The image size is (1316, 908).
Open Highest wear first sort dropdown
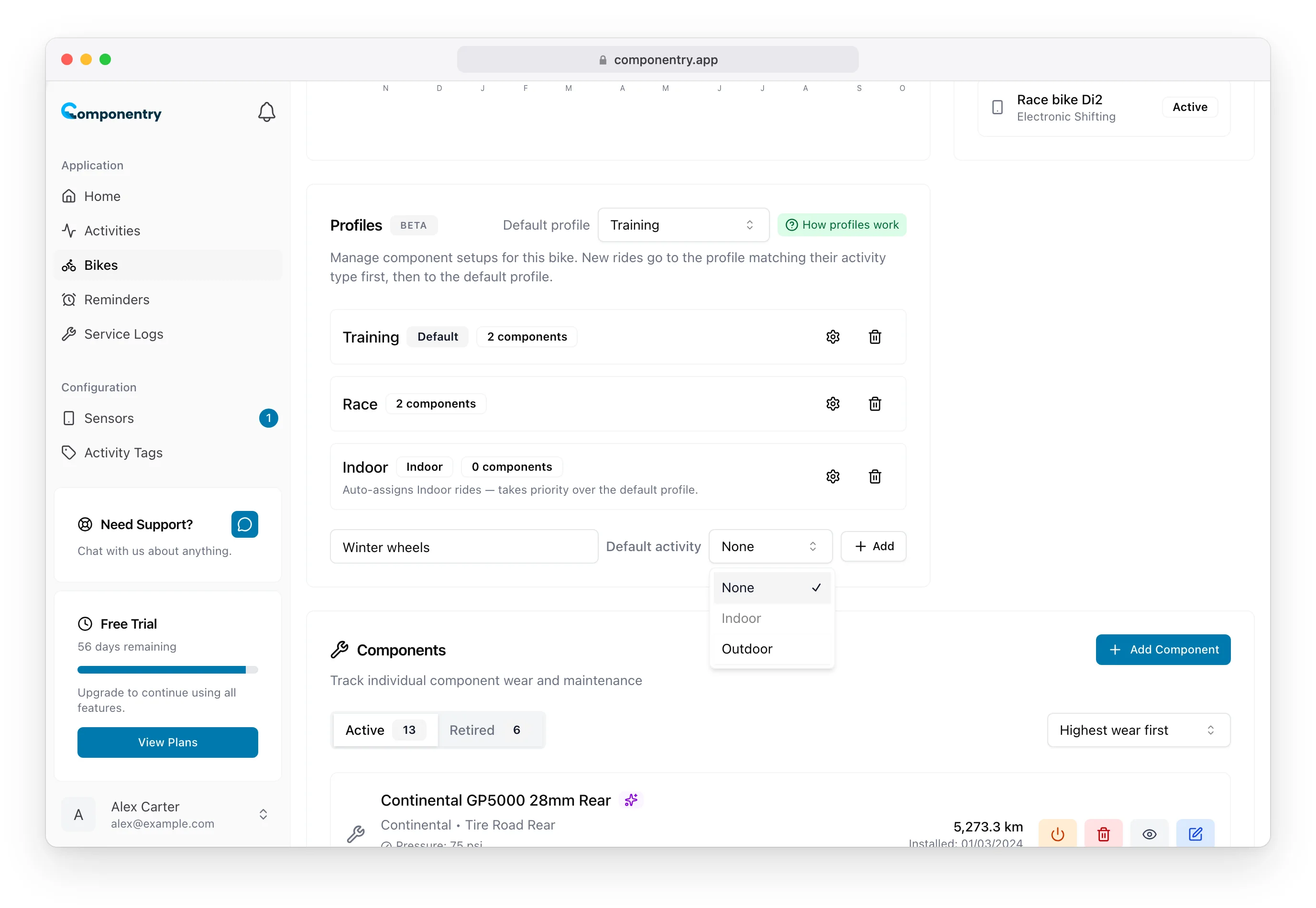click(x=1138, y=730)
